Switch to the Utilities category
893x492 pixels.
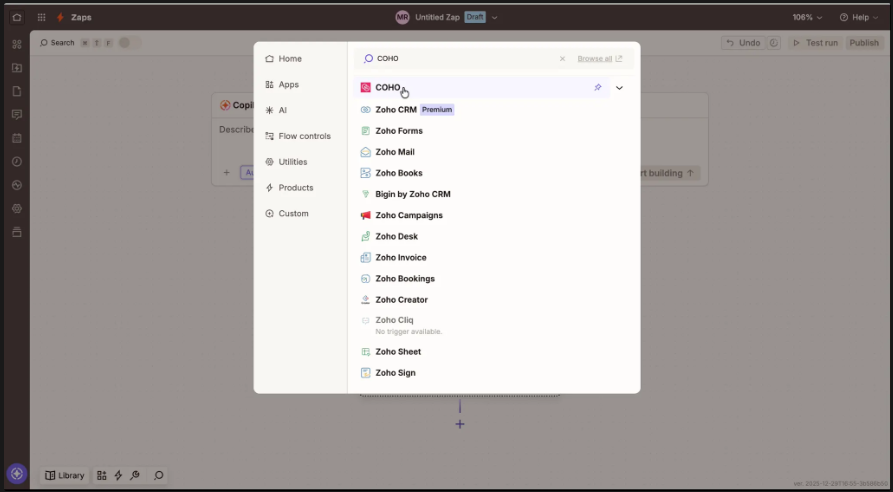pyautogui.click(x=292, y=162)
